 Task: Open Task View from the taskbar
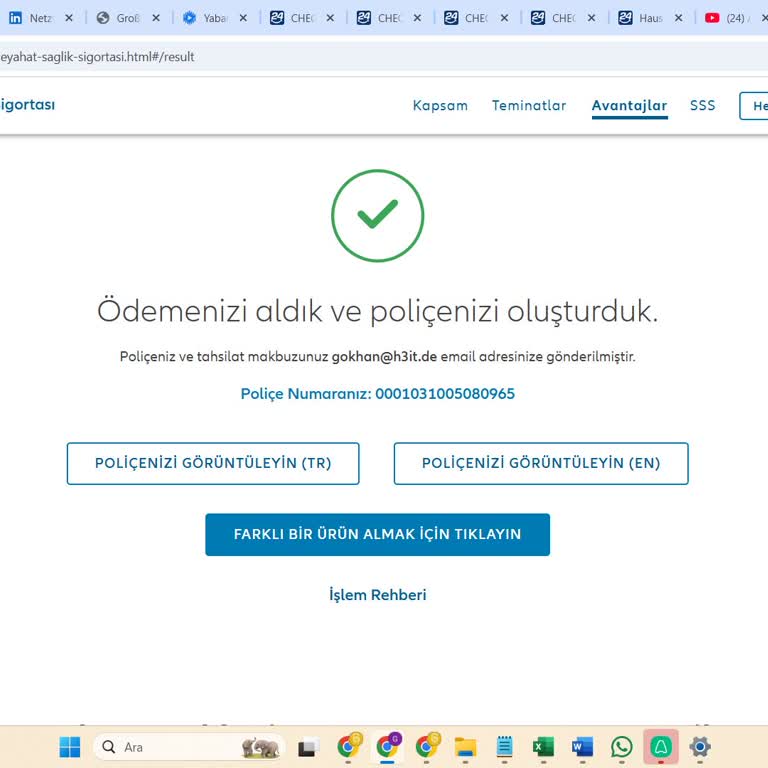pyautogui.click(x=308, y=747)
